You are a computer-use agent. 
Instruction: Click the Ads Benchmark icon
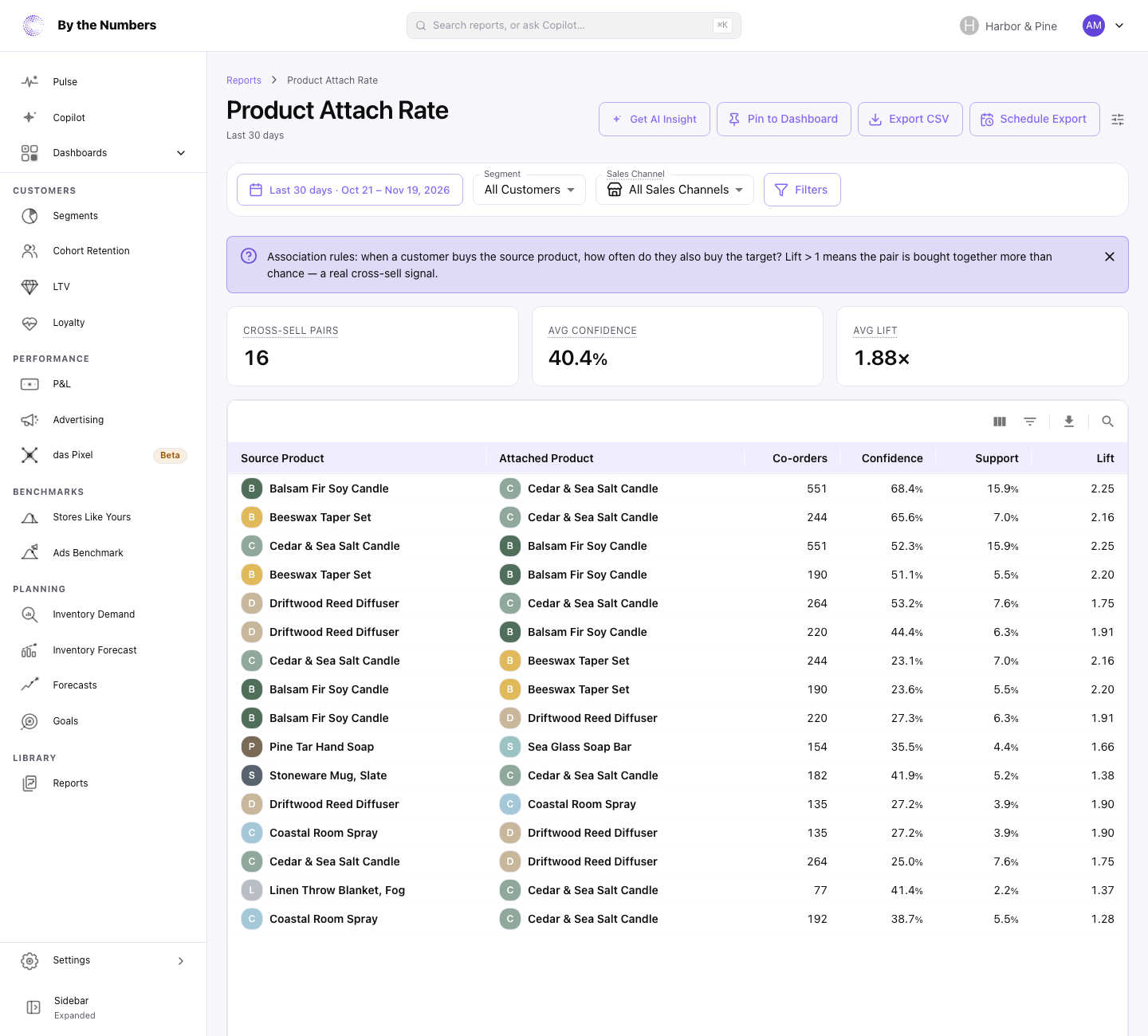[x=29, y=553]
